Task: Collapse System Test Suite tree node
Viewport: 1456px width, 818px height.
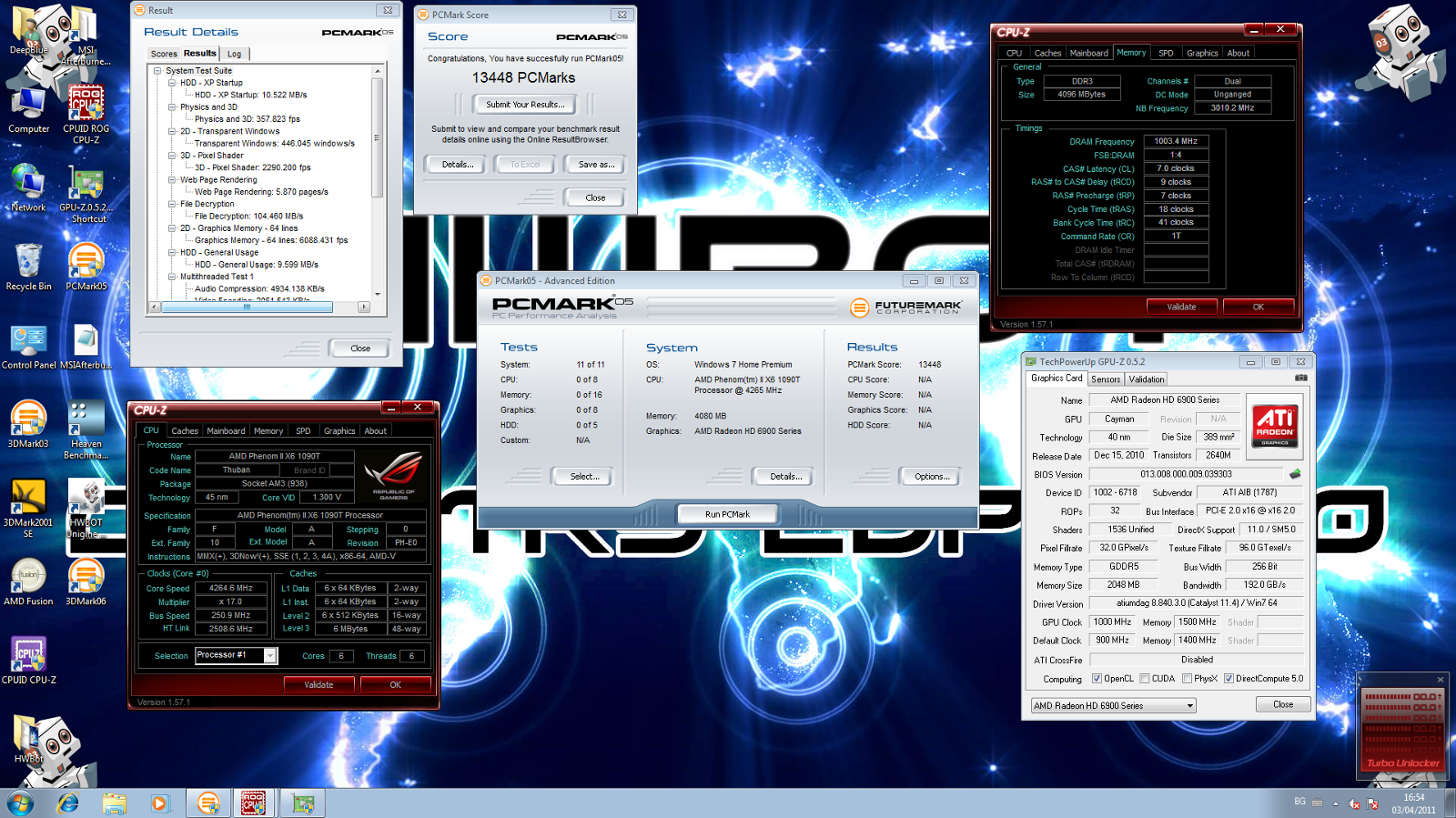Action: click(x=157, y=71)
